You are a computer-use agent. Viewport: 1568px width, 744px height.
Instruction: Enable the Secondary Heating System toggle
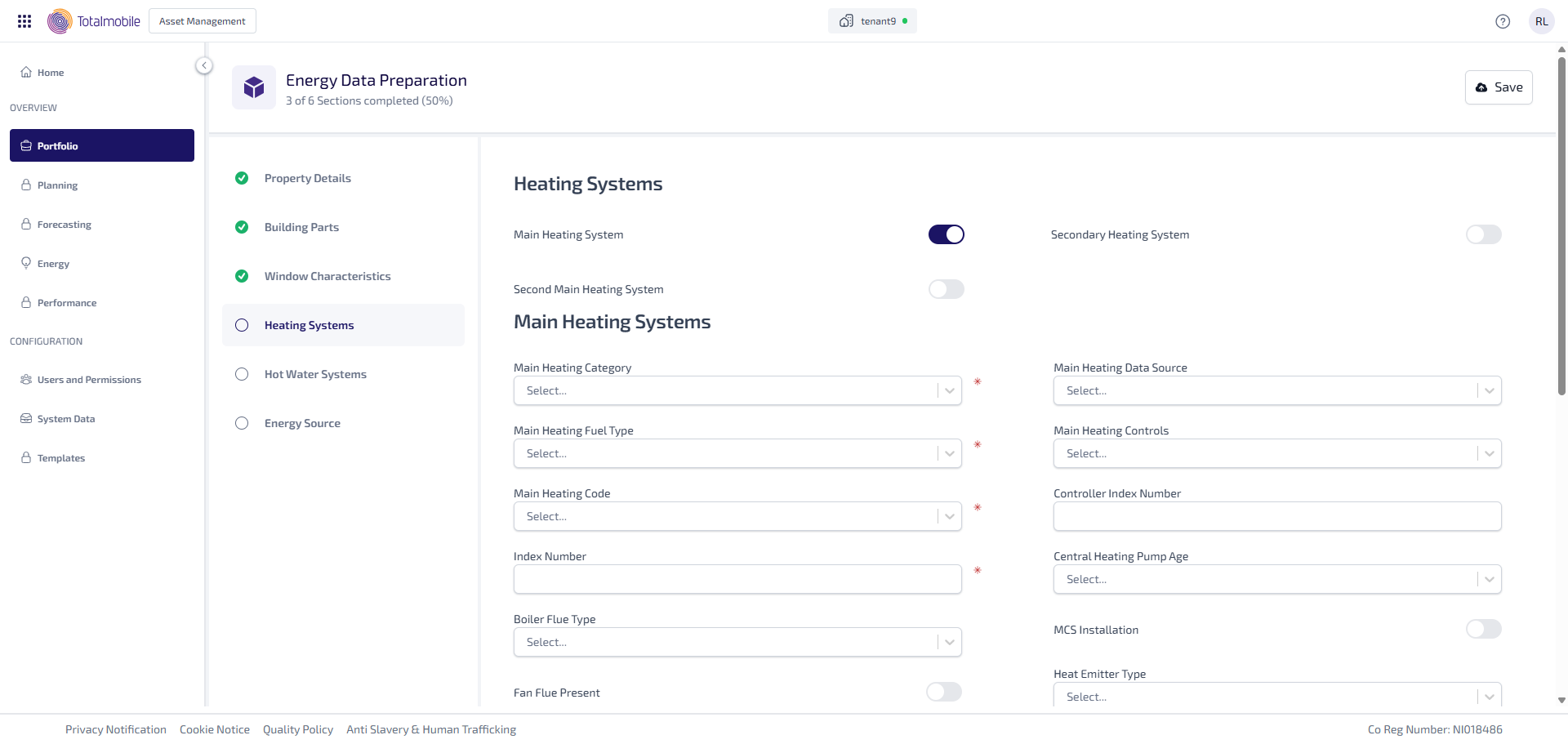[1483, 234]
